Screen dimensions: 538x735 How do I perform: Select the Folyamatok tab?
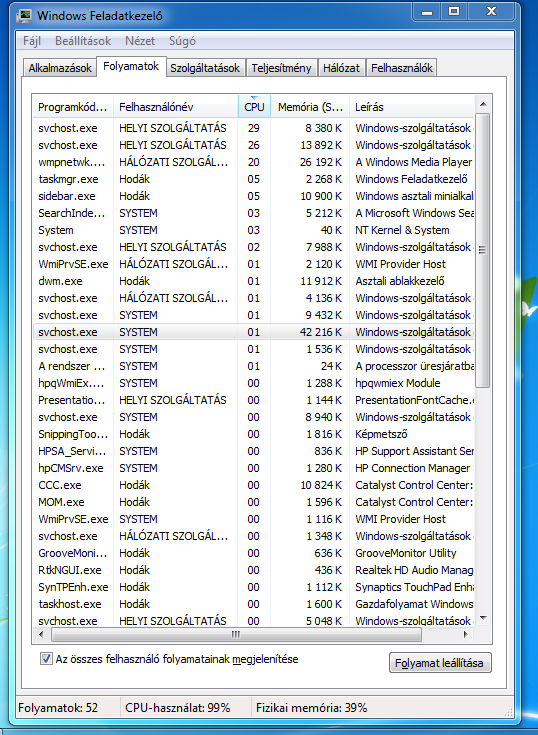coord(131,67)
